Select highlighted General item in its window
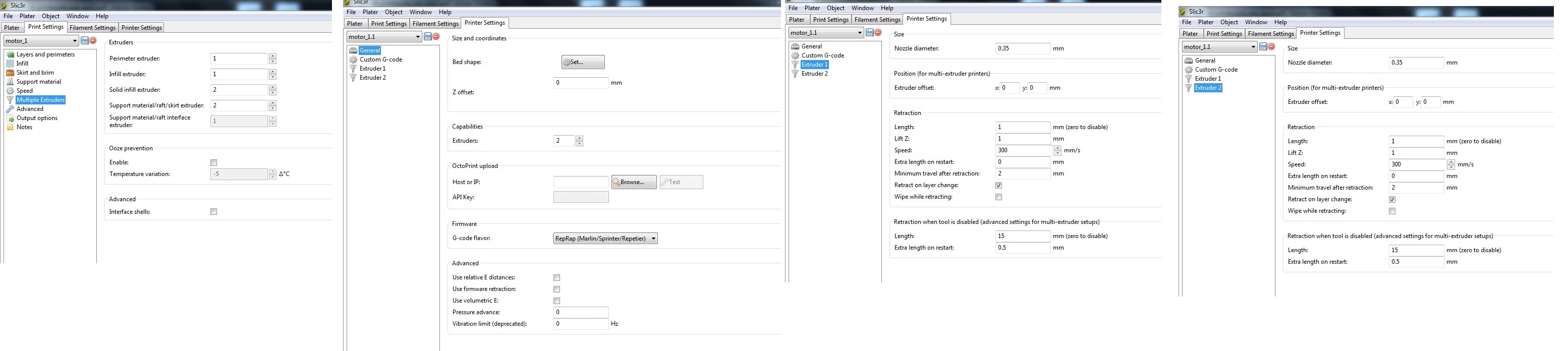1568x351 pixels. (x=369, y=50)
